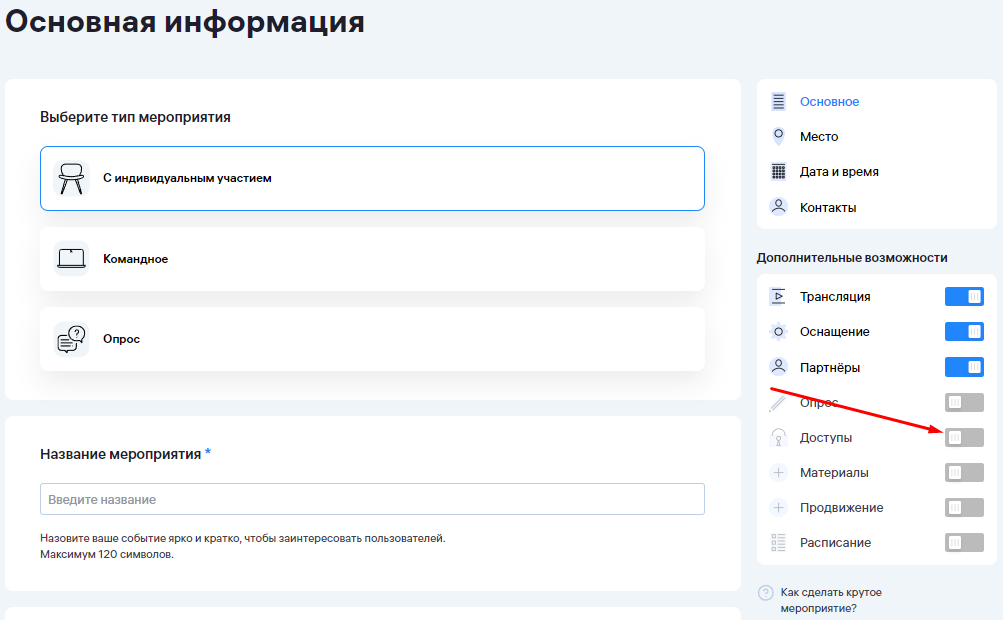
Task: Turn off the Оснащение switch
Action: [964, 332]
